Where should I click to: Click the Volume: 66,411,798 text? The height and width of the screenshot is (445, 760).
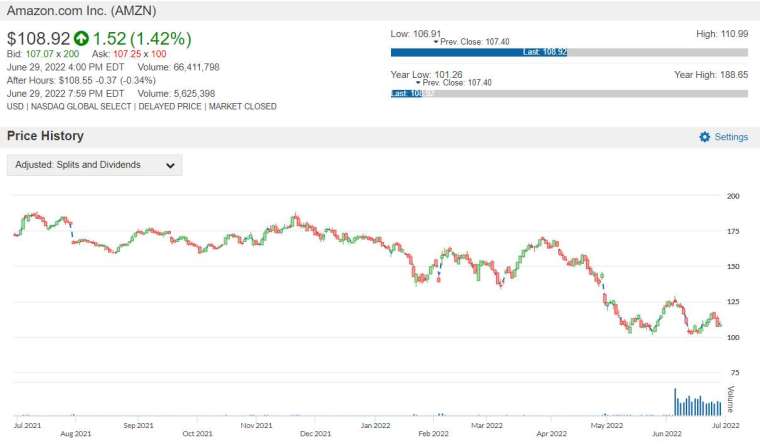point(178,67)
